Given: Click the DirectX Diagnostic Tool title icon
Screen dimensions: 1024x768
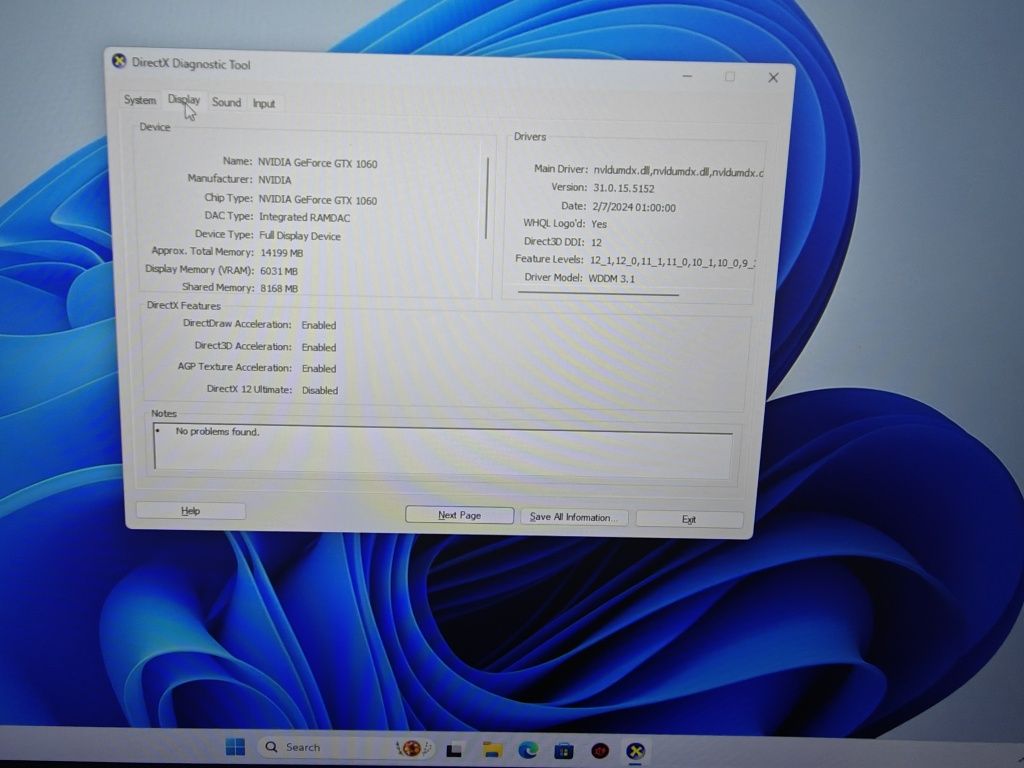Looking at the screenshot, I should pyautogui.click(x=119, y=61).
